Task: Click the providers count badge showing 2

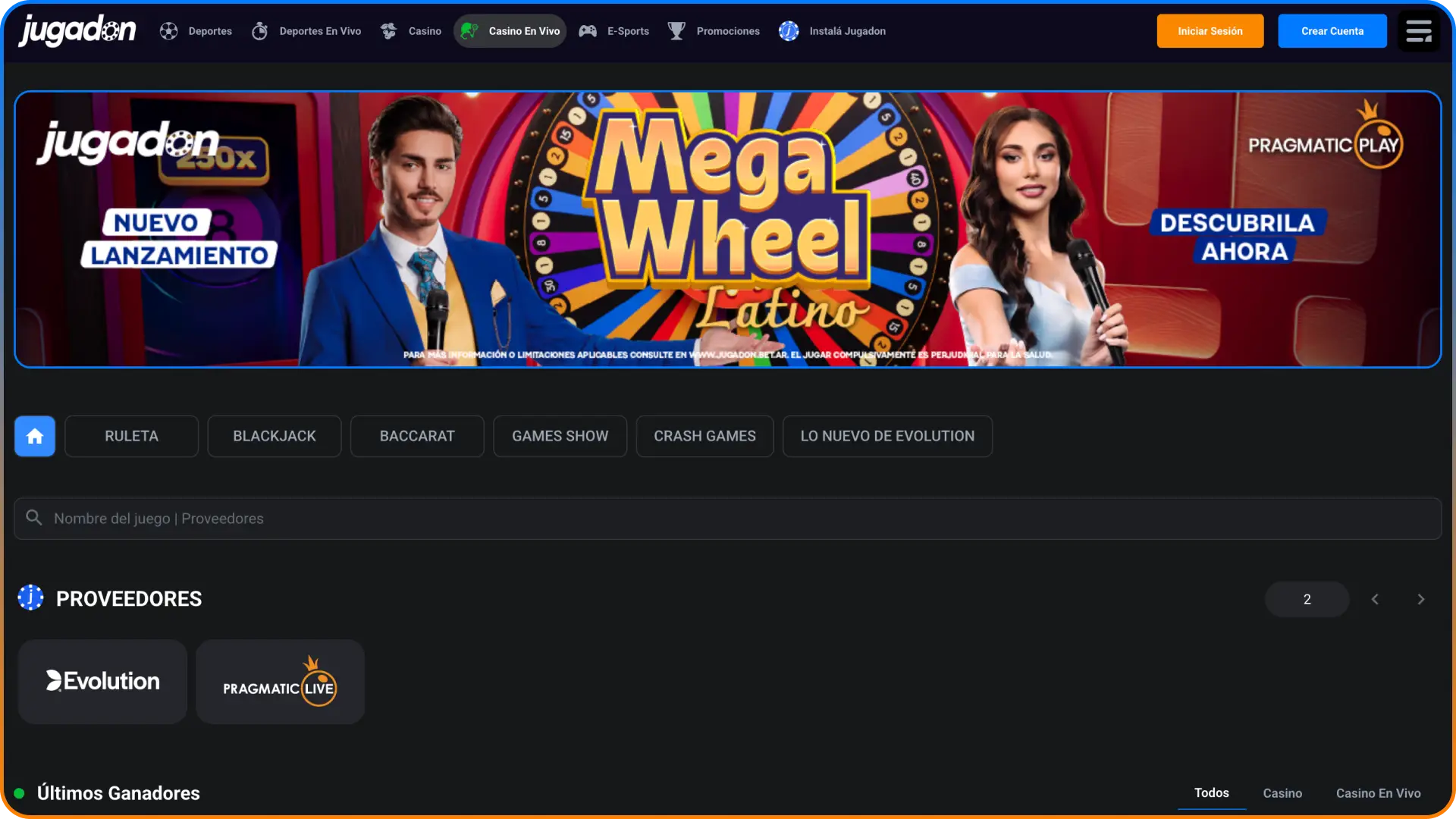Action: 1307,599
